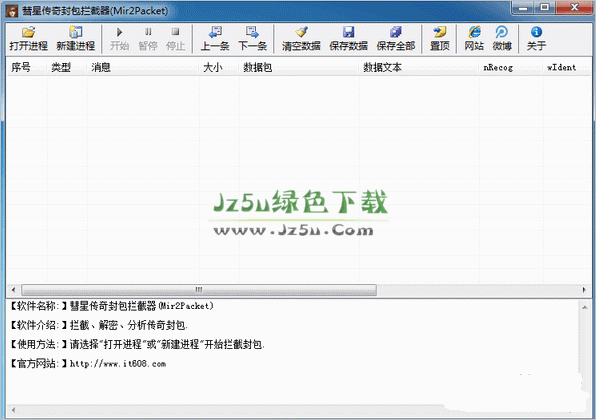596x420 pixels.
Task: Click the packet list horizontal scrollbar thumb
Action: tap(199, 290)
